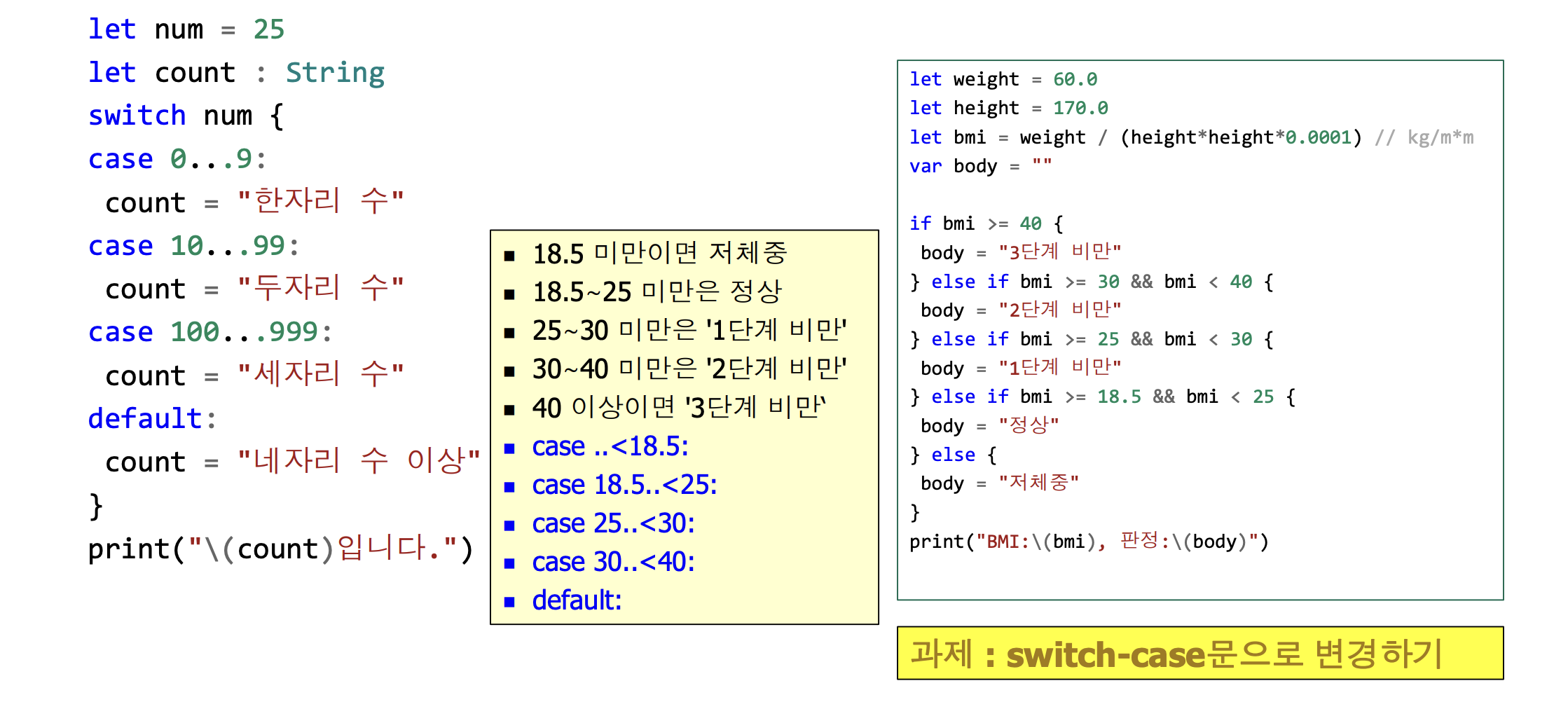Click bullet '18.5 미만이면 저체중'

[660, 253]
